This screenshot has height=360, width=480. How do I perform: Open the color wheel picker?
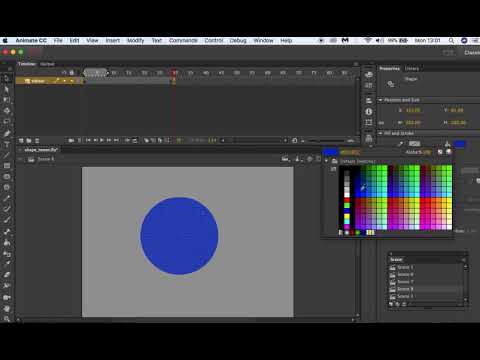coord(449,152)
